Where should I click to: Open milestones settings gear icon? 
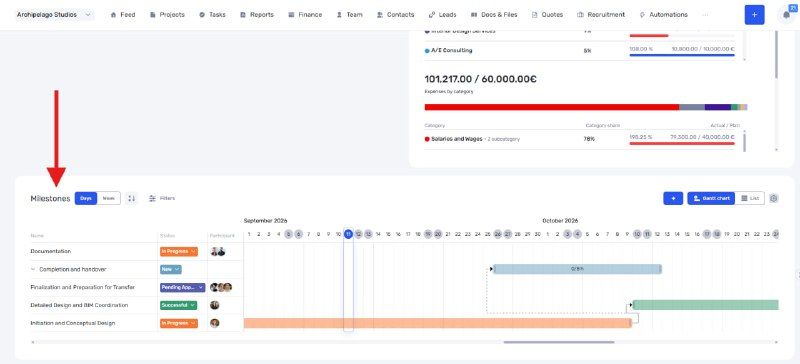pos(774,198)
